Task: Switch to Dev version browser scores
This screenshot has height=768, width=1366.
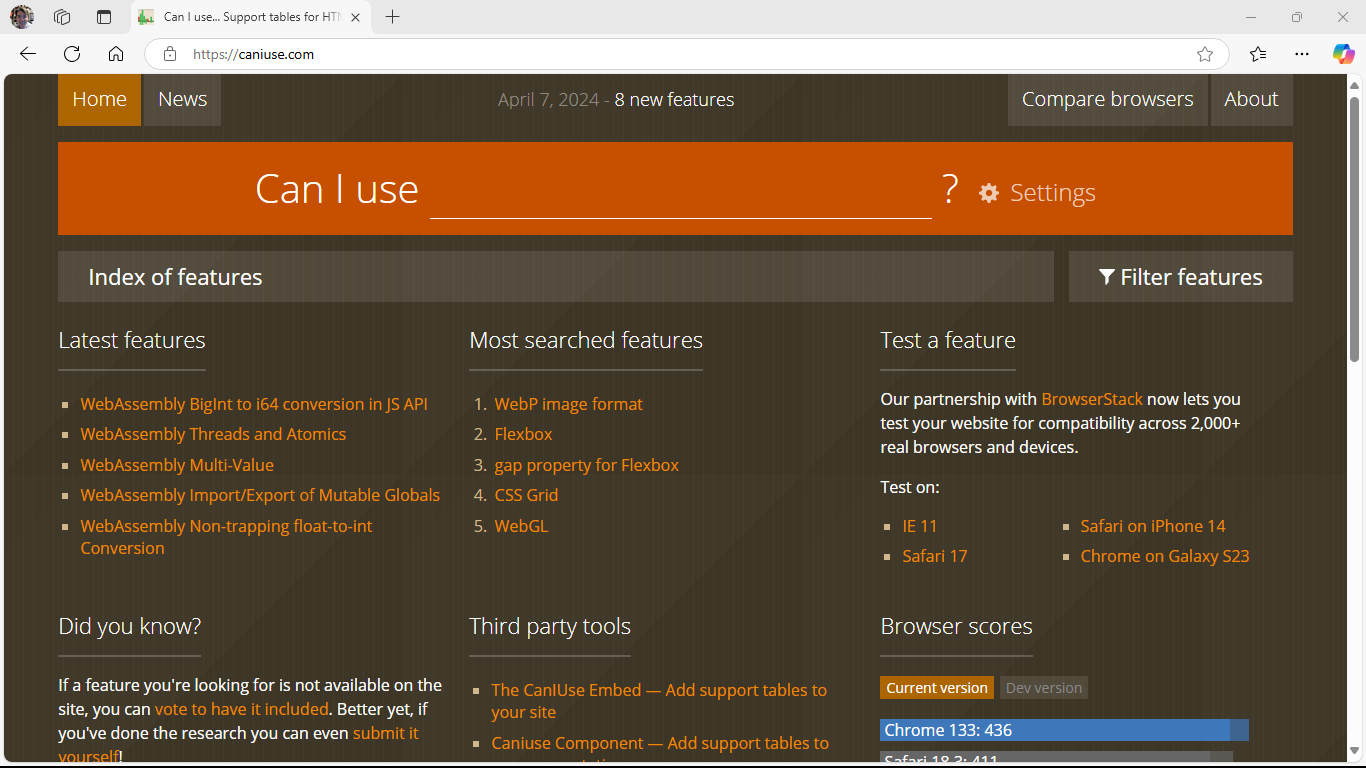Action: (1043, 688)
